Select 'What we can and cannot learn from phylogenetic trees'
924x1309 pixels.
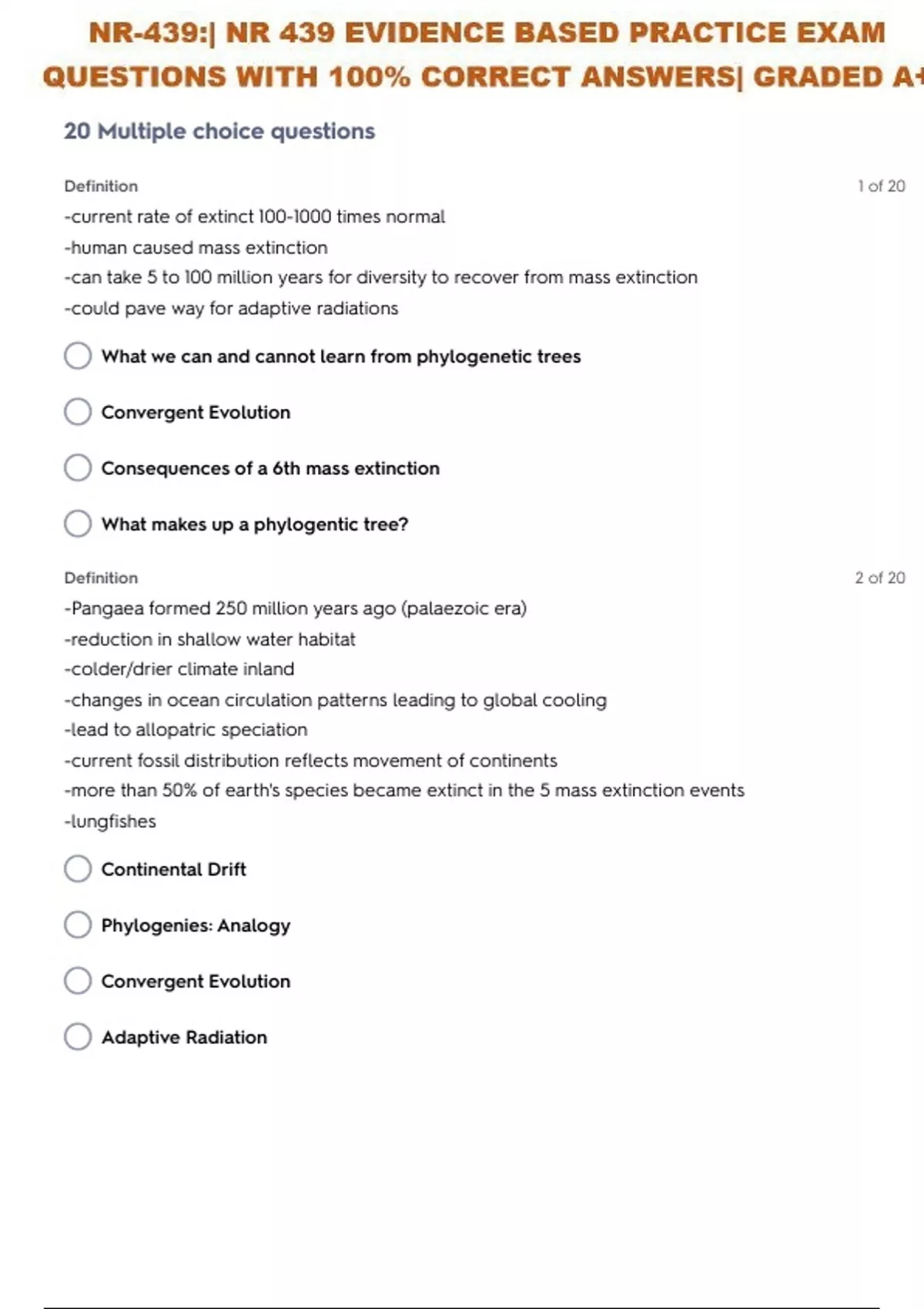tap(78, 356)
